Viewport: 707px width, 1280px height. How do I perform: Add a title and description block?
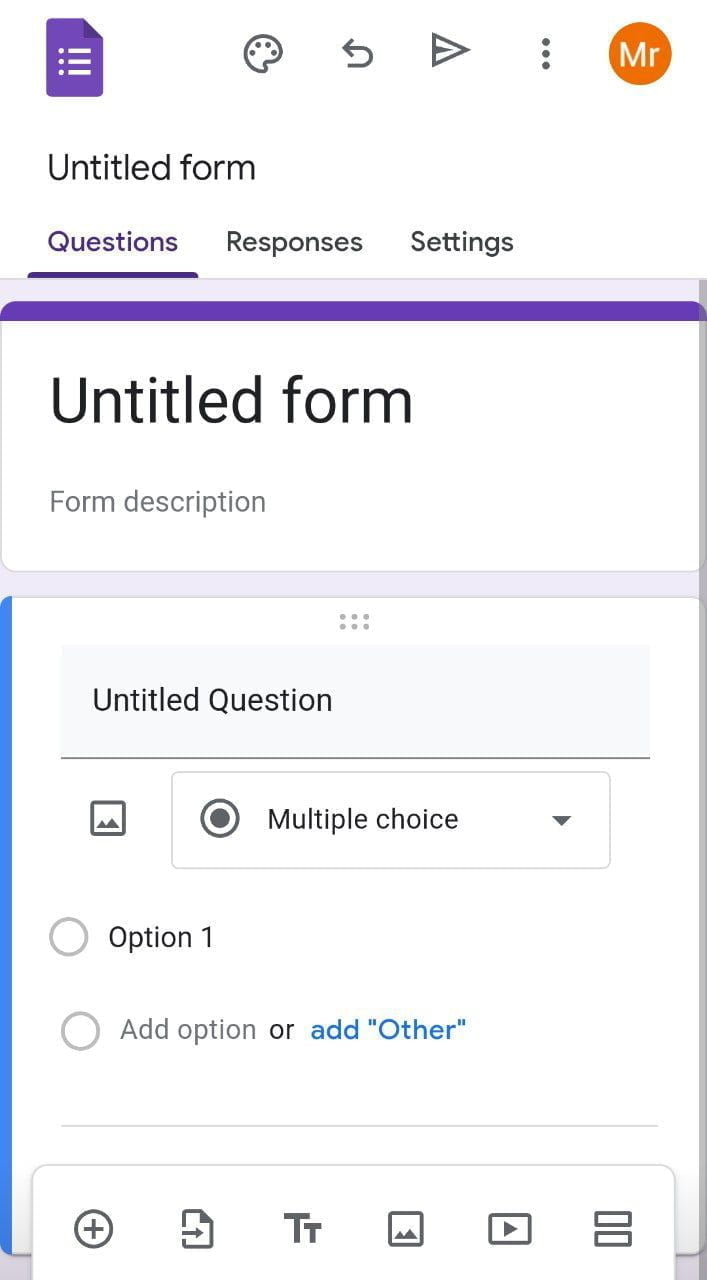coord(302,1229)
